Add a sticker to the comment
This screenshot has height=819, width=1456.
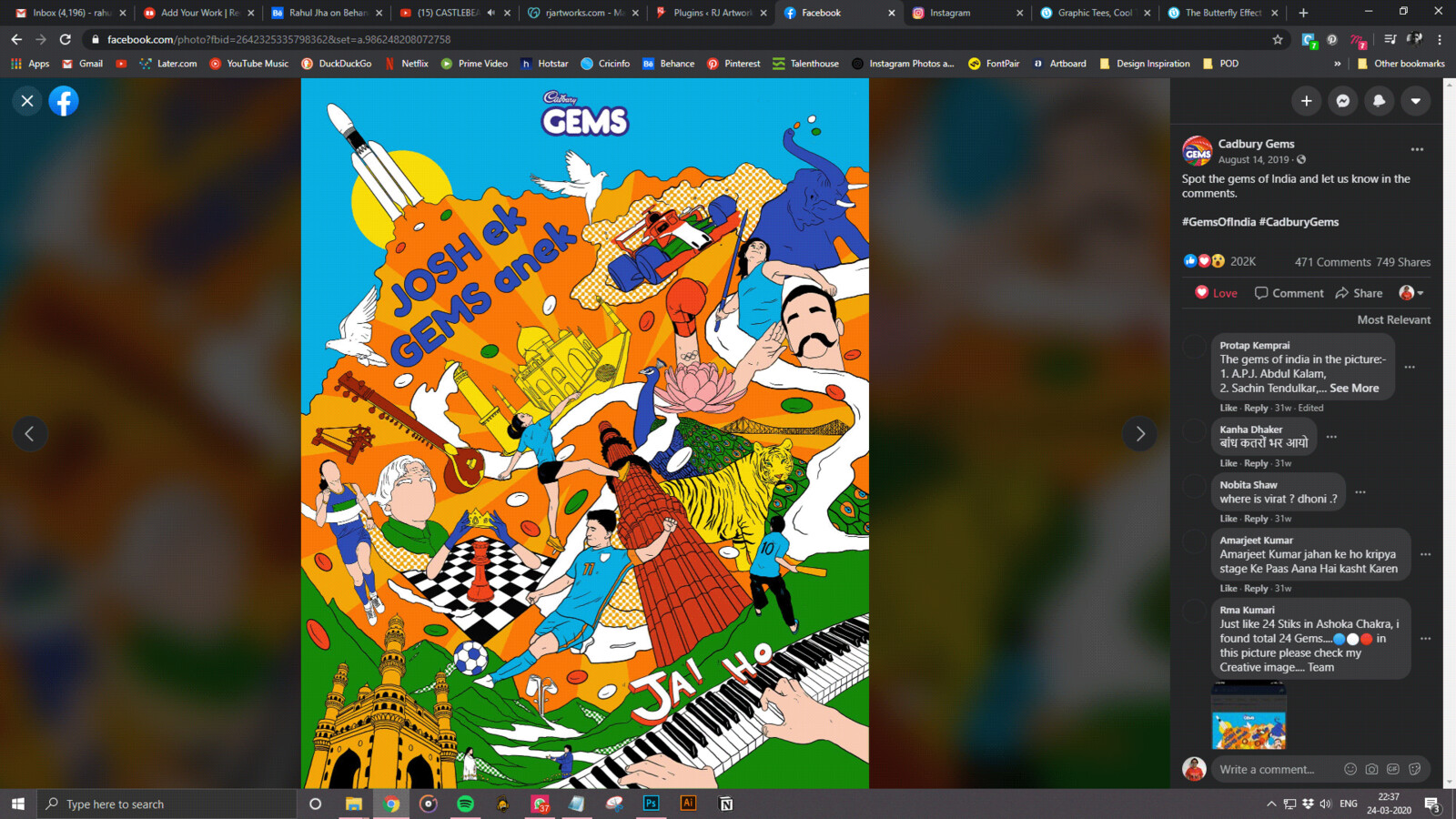click(1414, 769)
